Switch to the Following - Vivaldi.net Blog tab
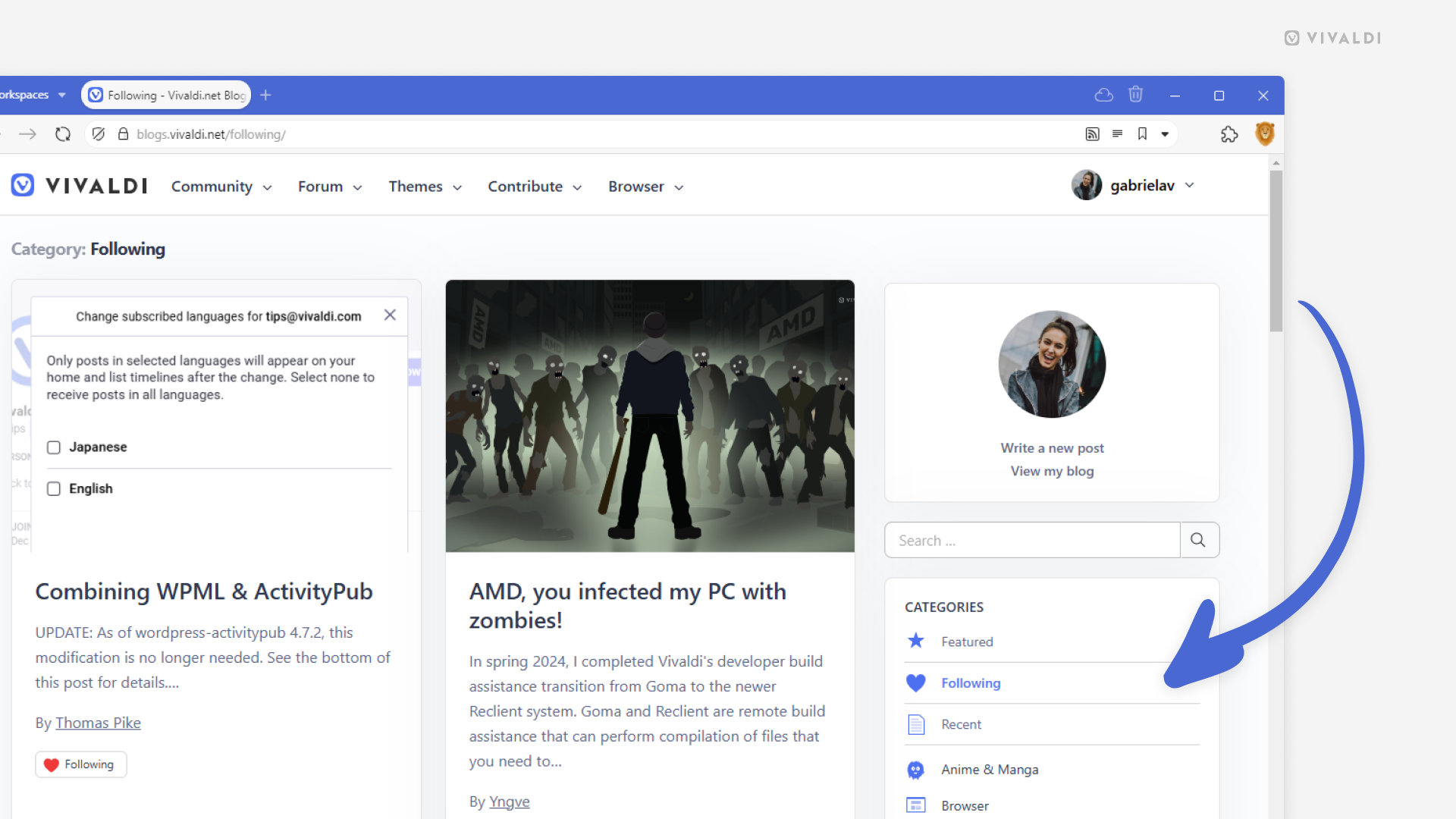1456x819 pixels. [x=166, y=95]
